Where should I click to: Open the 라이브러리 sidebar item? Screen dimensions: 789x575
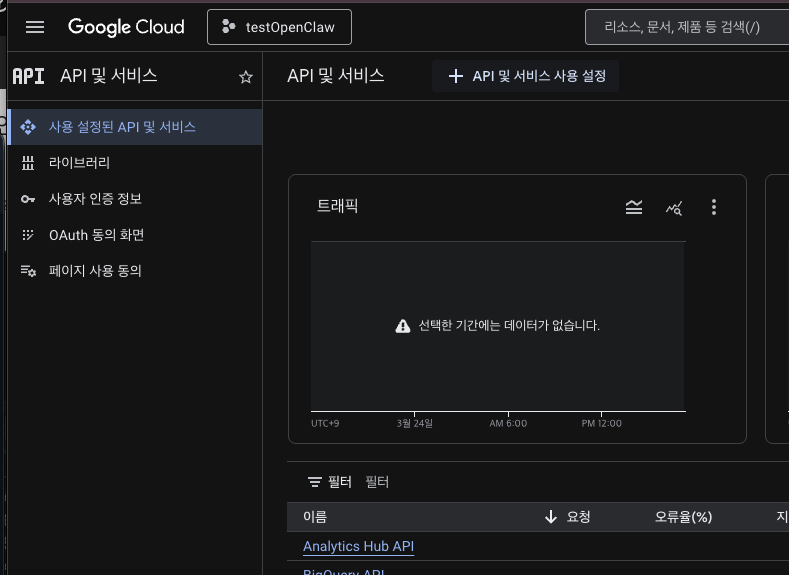click(x=135, y=163)
